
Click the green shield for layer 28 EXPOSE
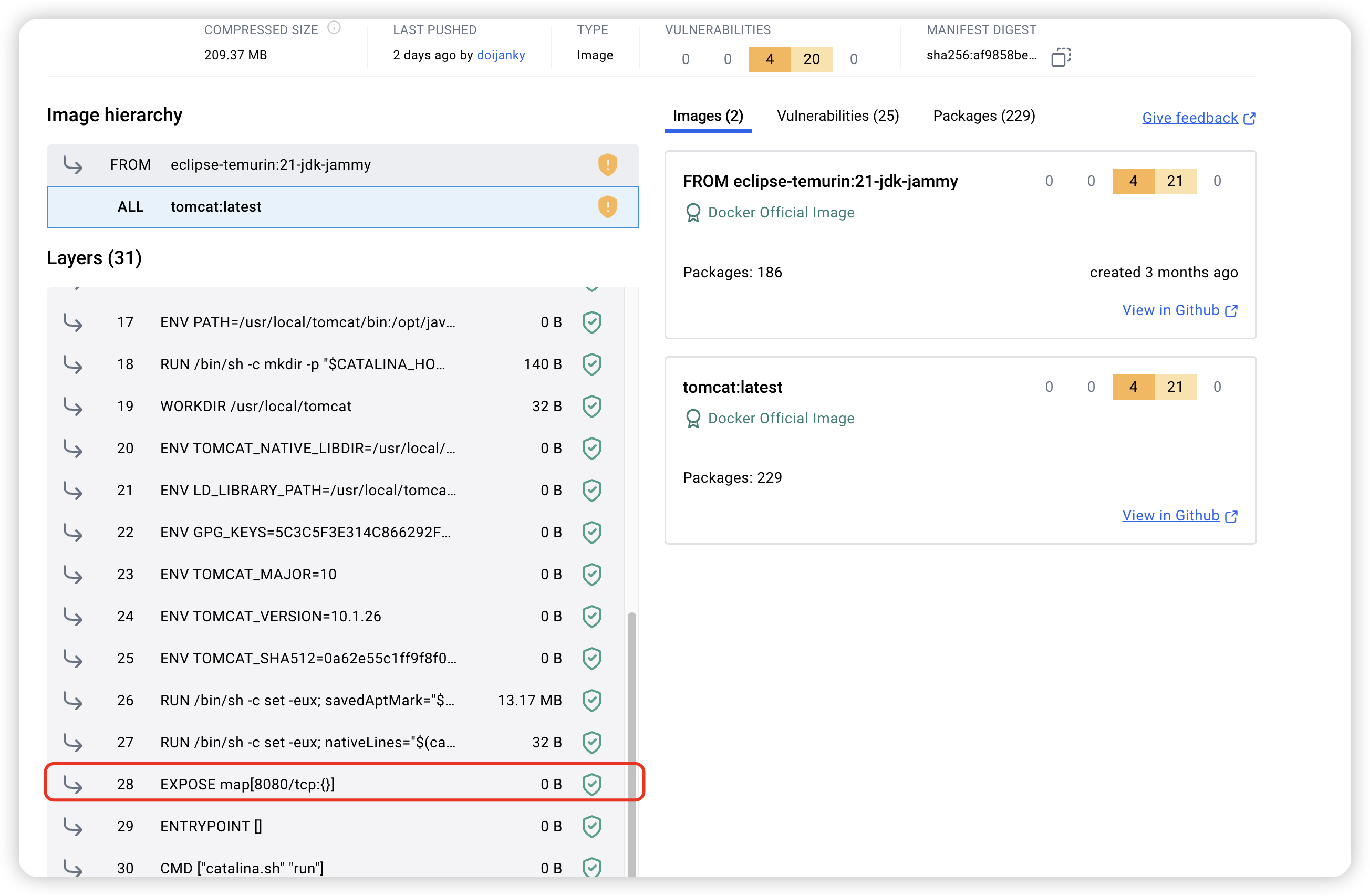click(591, 784)
